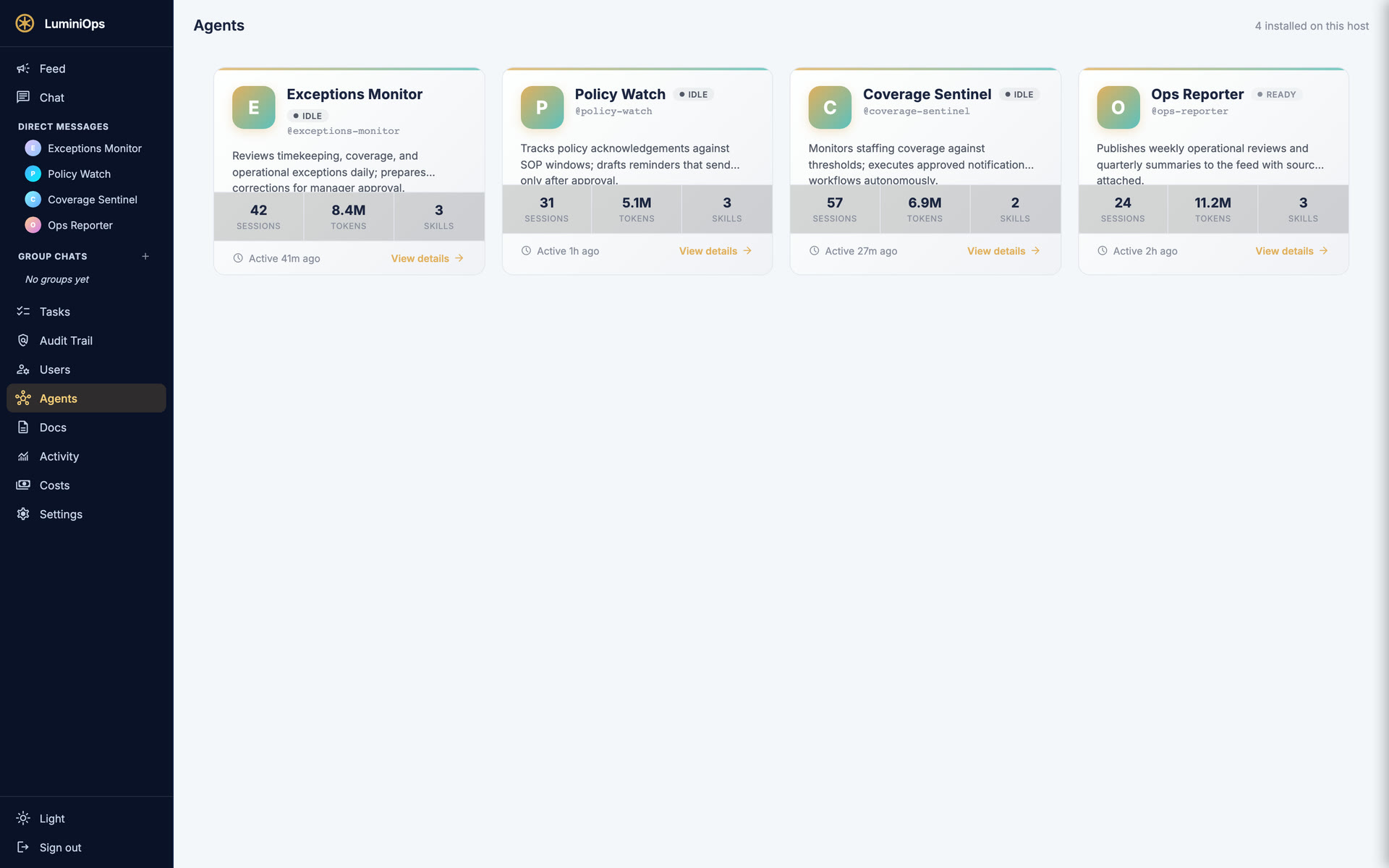Click Exceptions Monitor avatar in direct messages
Screen dimensions: 1389x868
(x=33, y=148)
